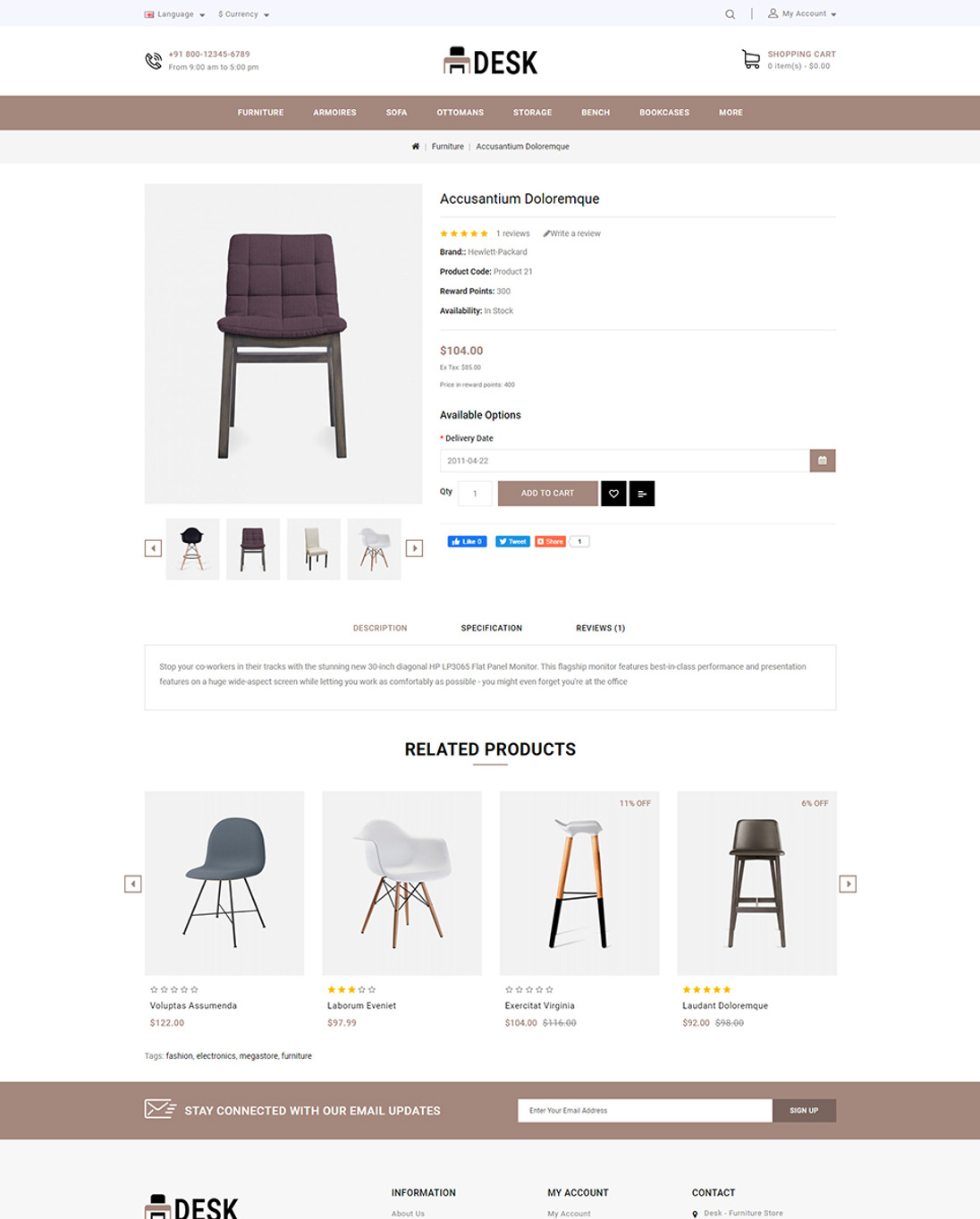Add product to wishlist heart icon
Screen dimensions: 980x1219
pos(613,494)
